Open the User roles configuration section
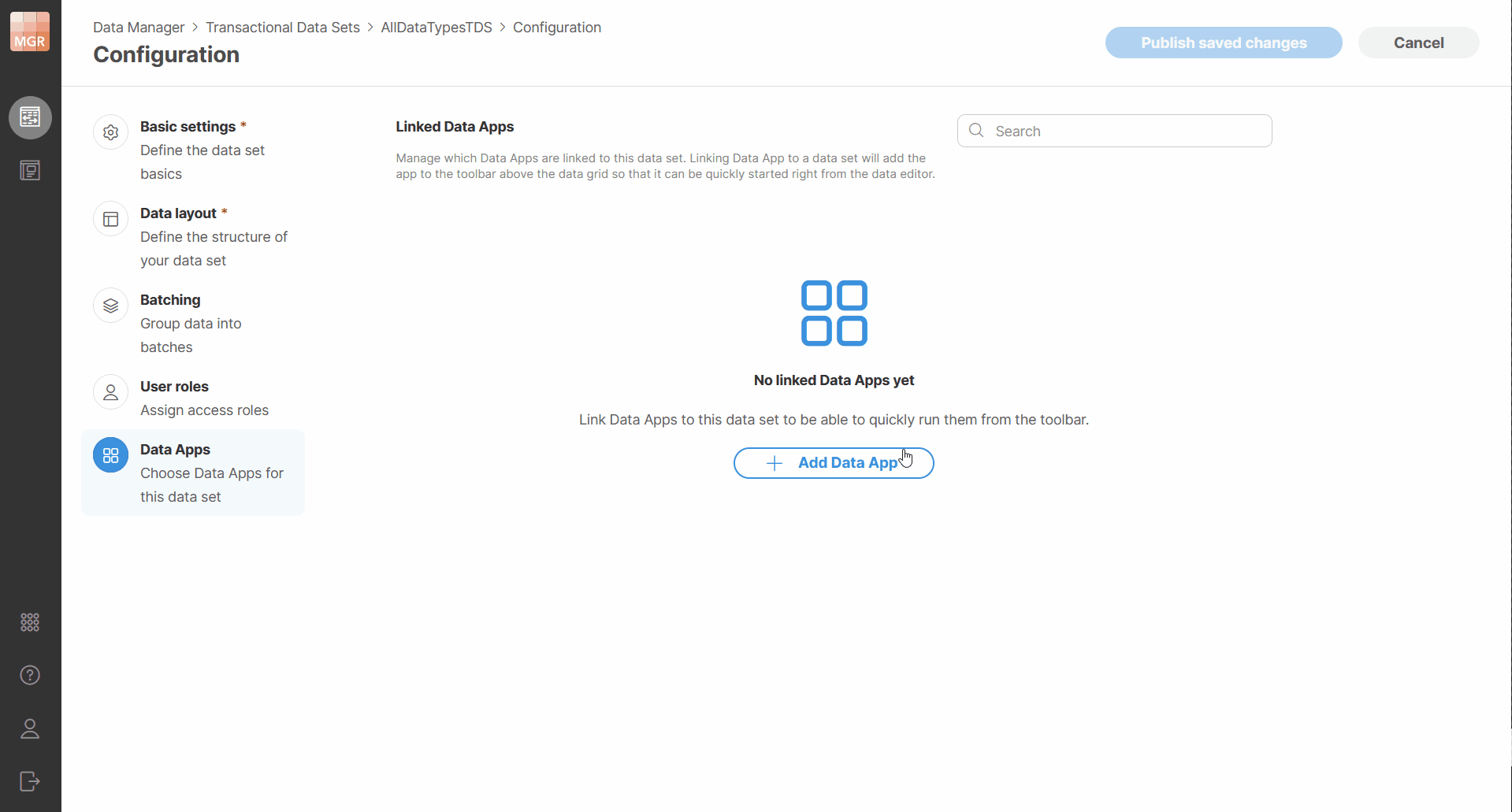This screenshot has width=1512, height=812. tap(192, 398)
